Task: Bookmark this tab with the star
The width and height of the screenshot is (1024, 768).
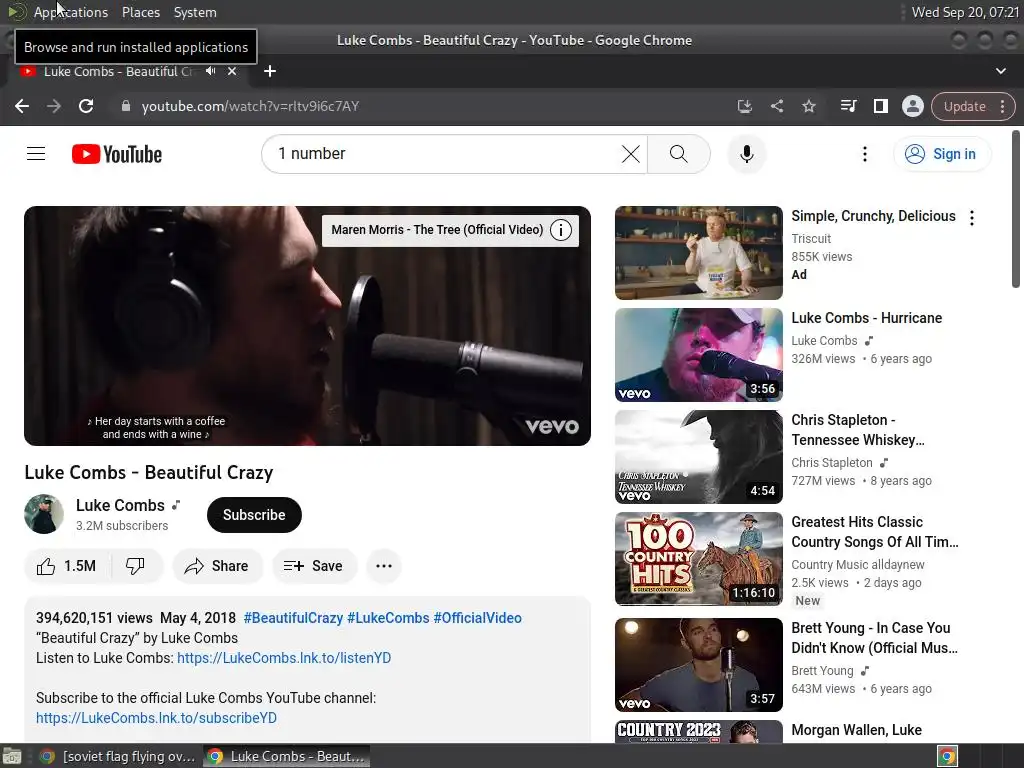Action: coord(808,106)
